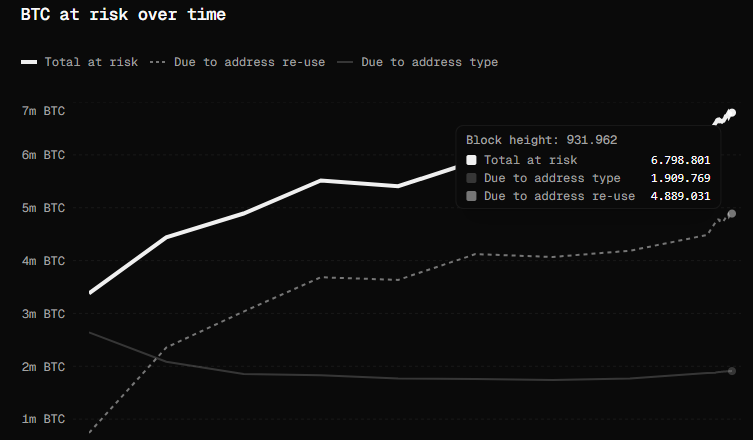
Task: Click the 4.889.031 value in tooltip
Action: (680, 196)
